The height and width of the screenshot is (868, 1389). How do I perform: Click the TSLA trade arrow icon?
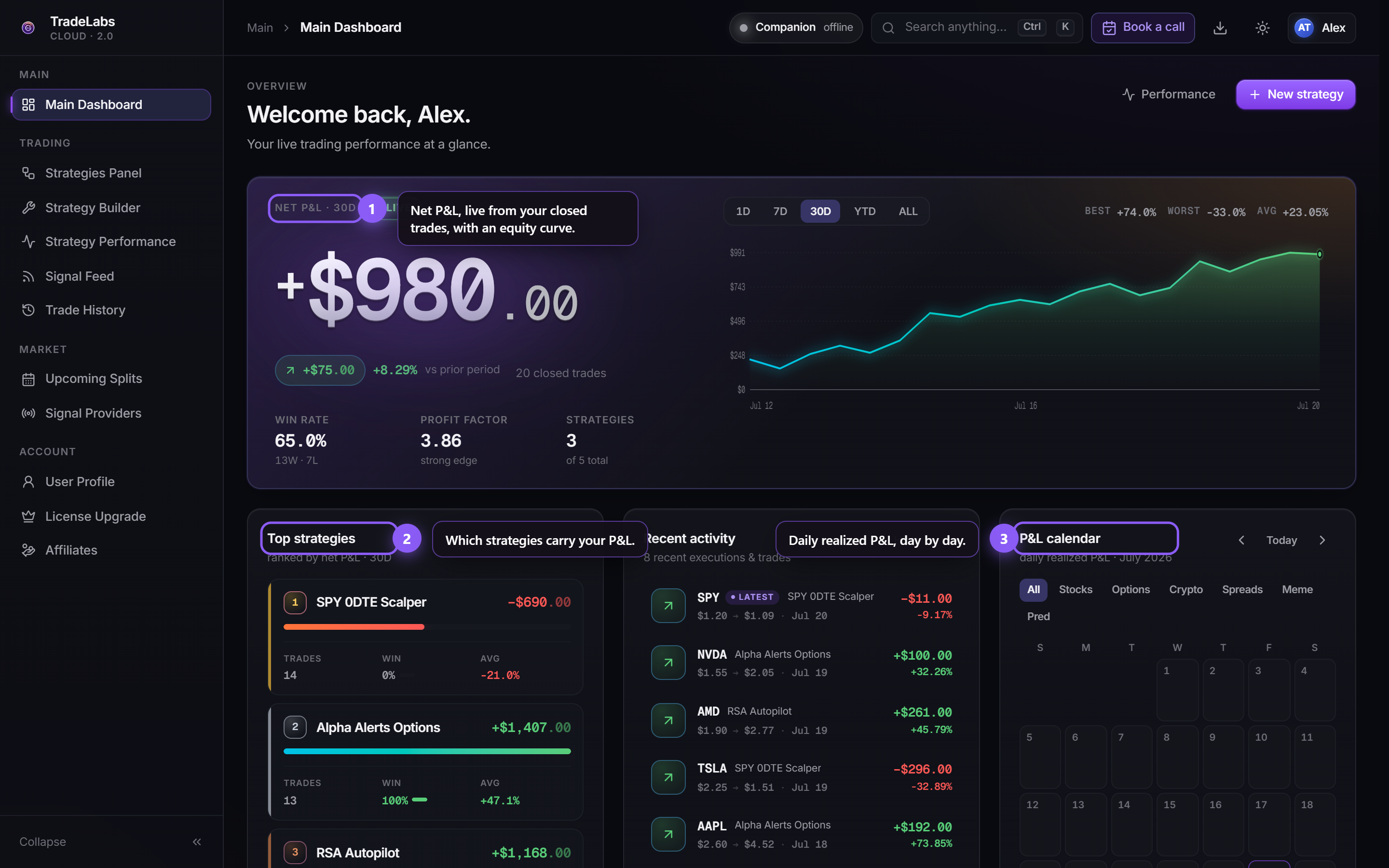point(668,777)
